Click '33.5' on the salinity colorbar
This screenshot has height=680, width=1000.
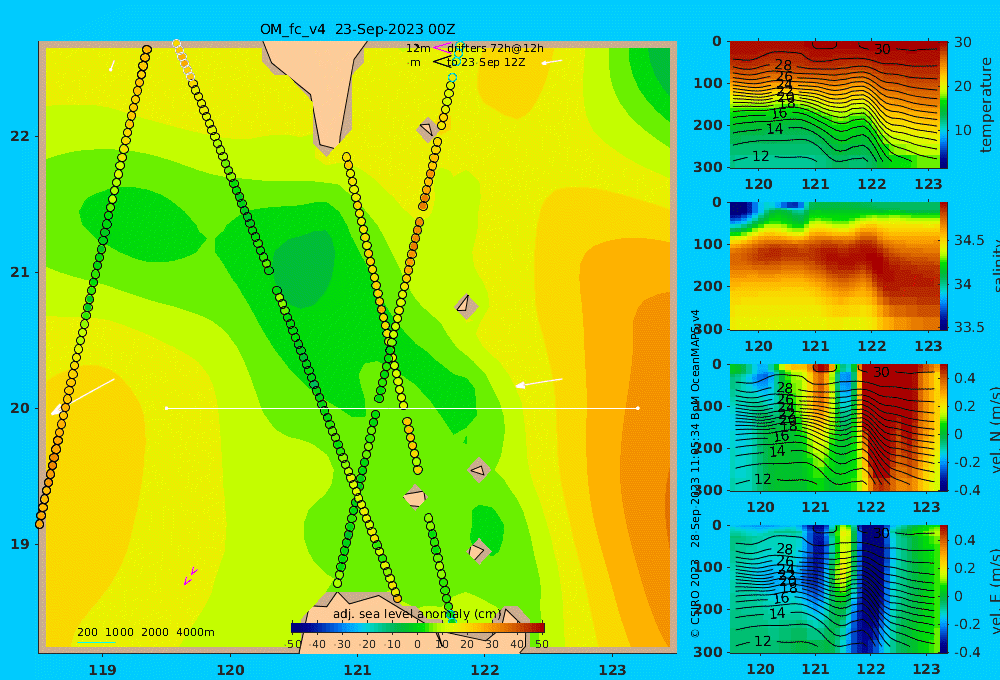969,327
